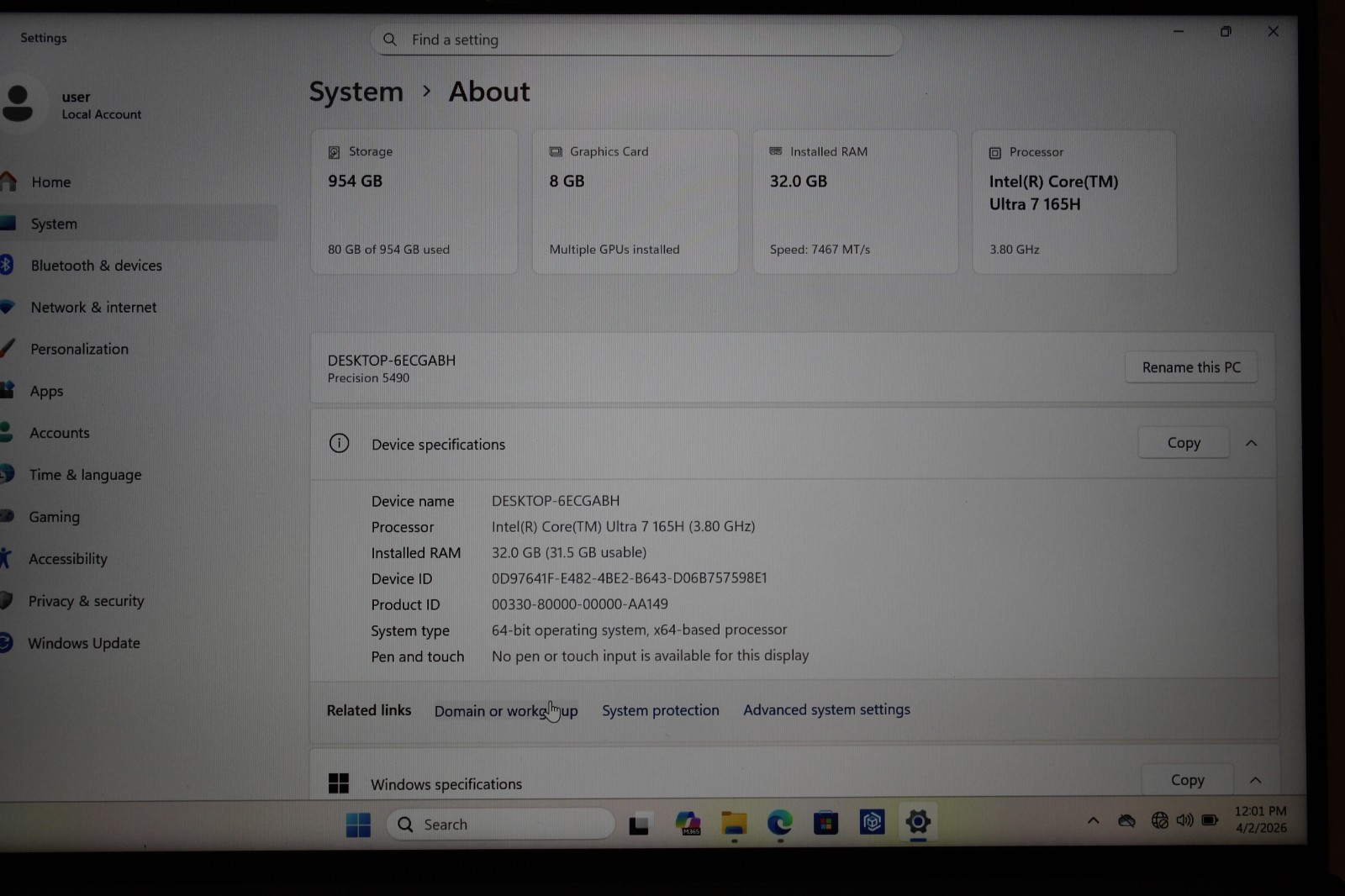The image size is (1345, 896).
Task: Open Microsoft Store from the taskbar
Action: click(x=825, y=823)
